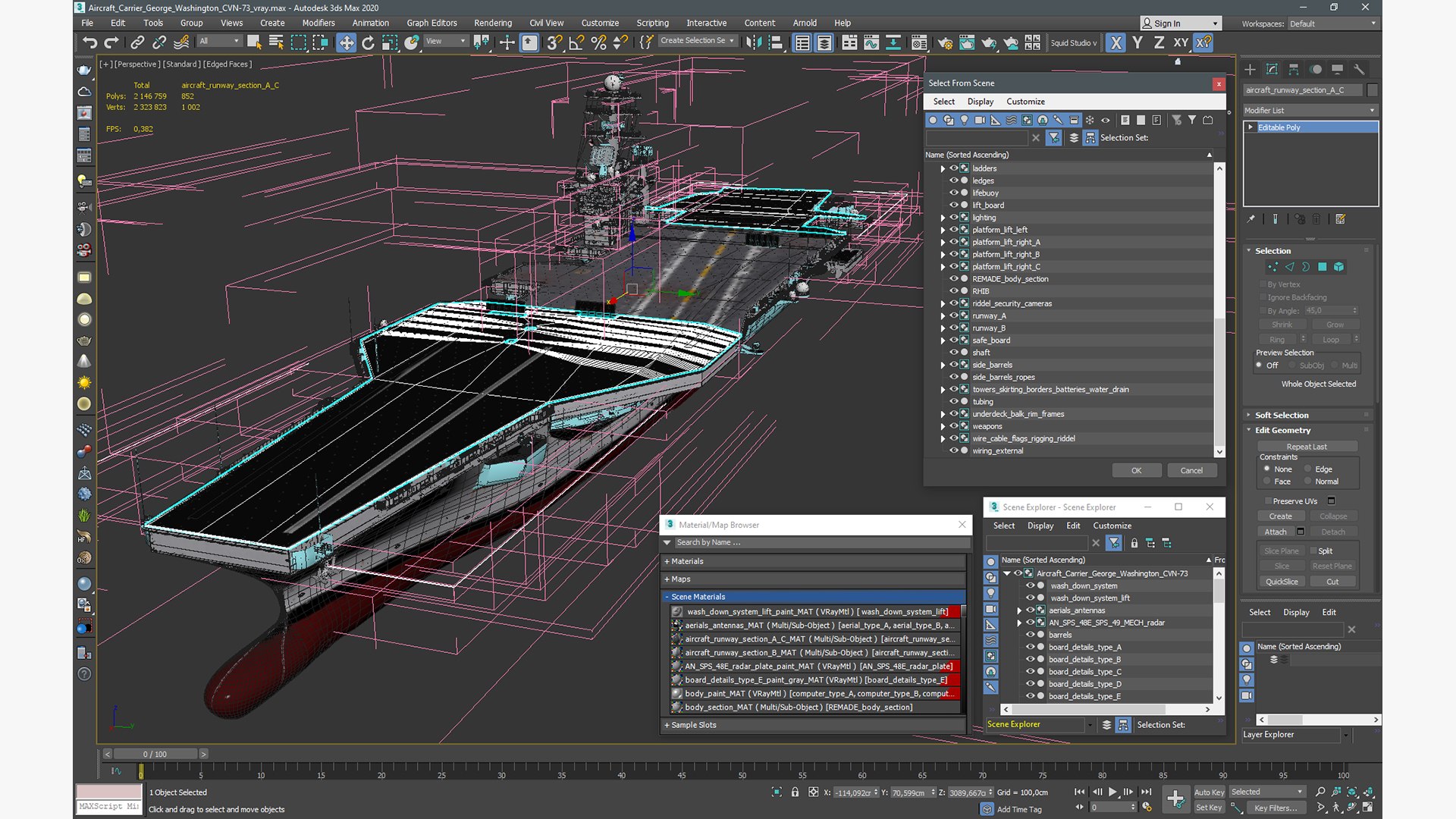Expand the lighting tree node
The width and height of the screenshot is (1456, 819).
point(943,218)
